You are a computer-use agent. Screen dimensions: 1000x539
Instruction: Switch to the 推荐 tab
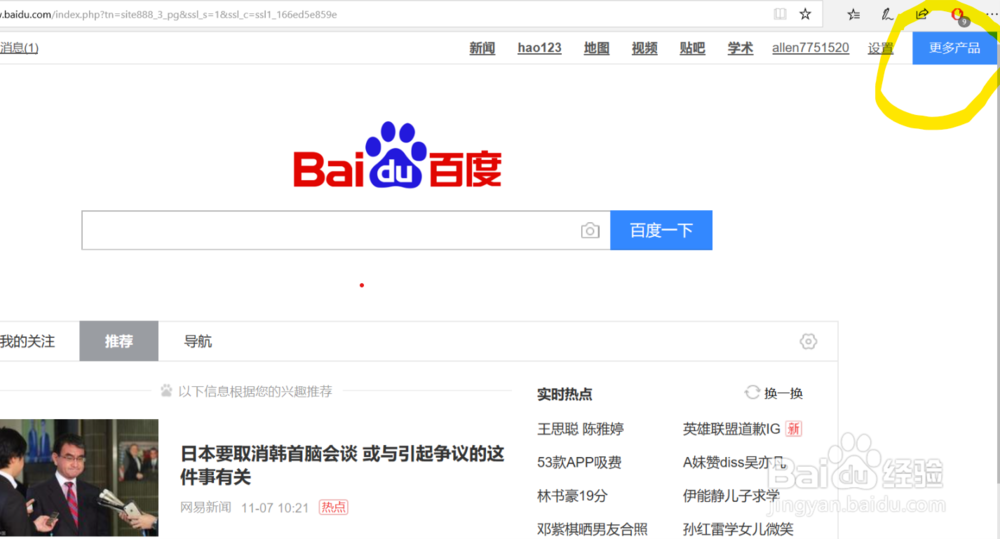(x=119, y=341)
